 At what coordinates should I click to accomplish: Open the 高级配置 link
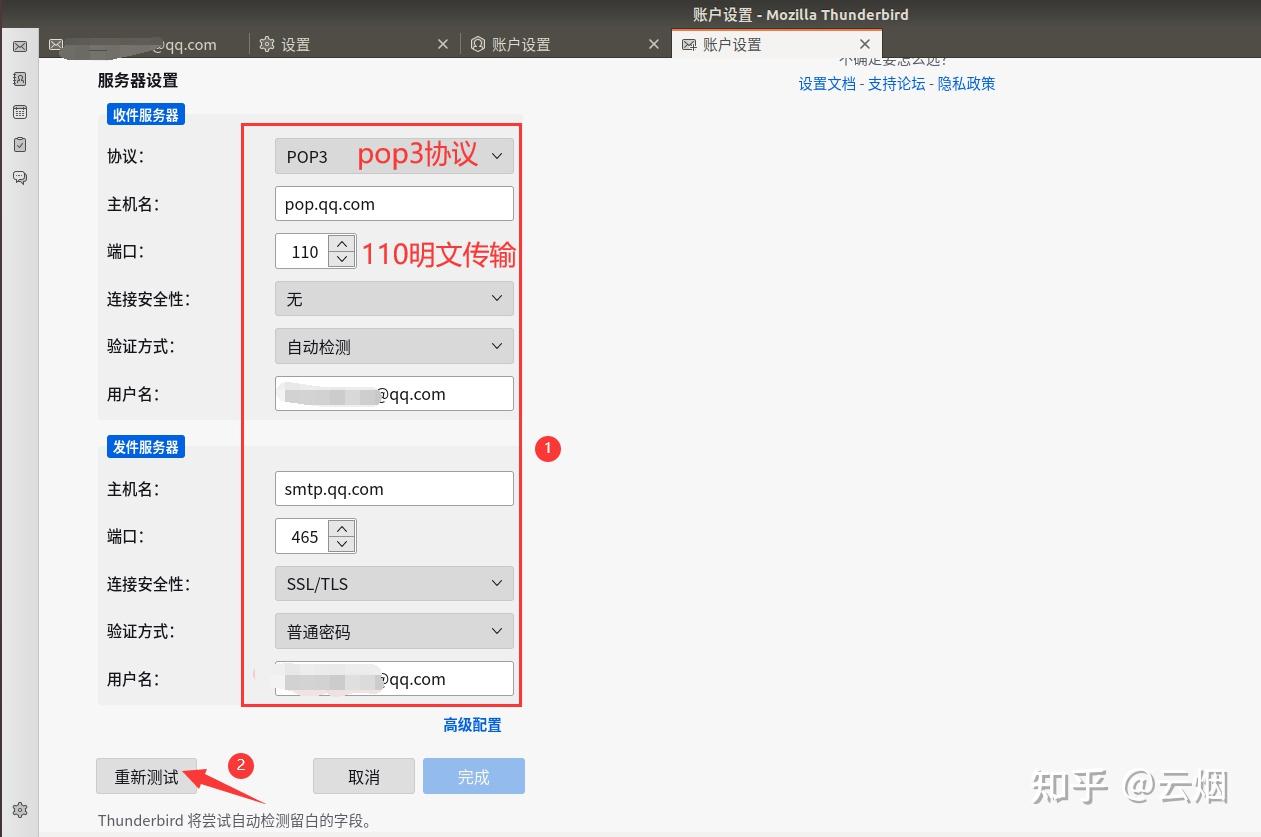point(472,724)
